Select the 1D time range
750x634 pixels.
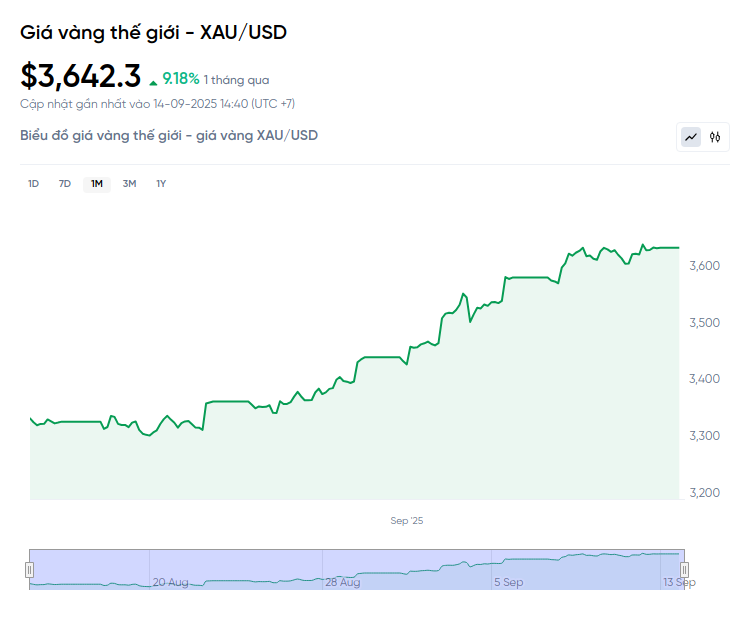[33, 183]
